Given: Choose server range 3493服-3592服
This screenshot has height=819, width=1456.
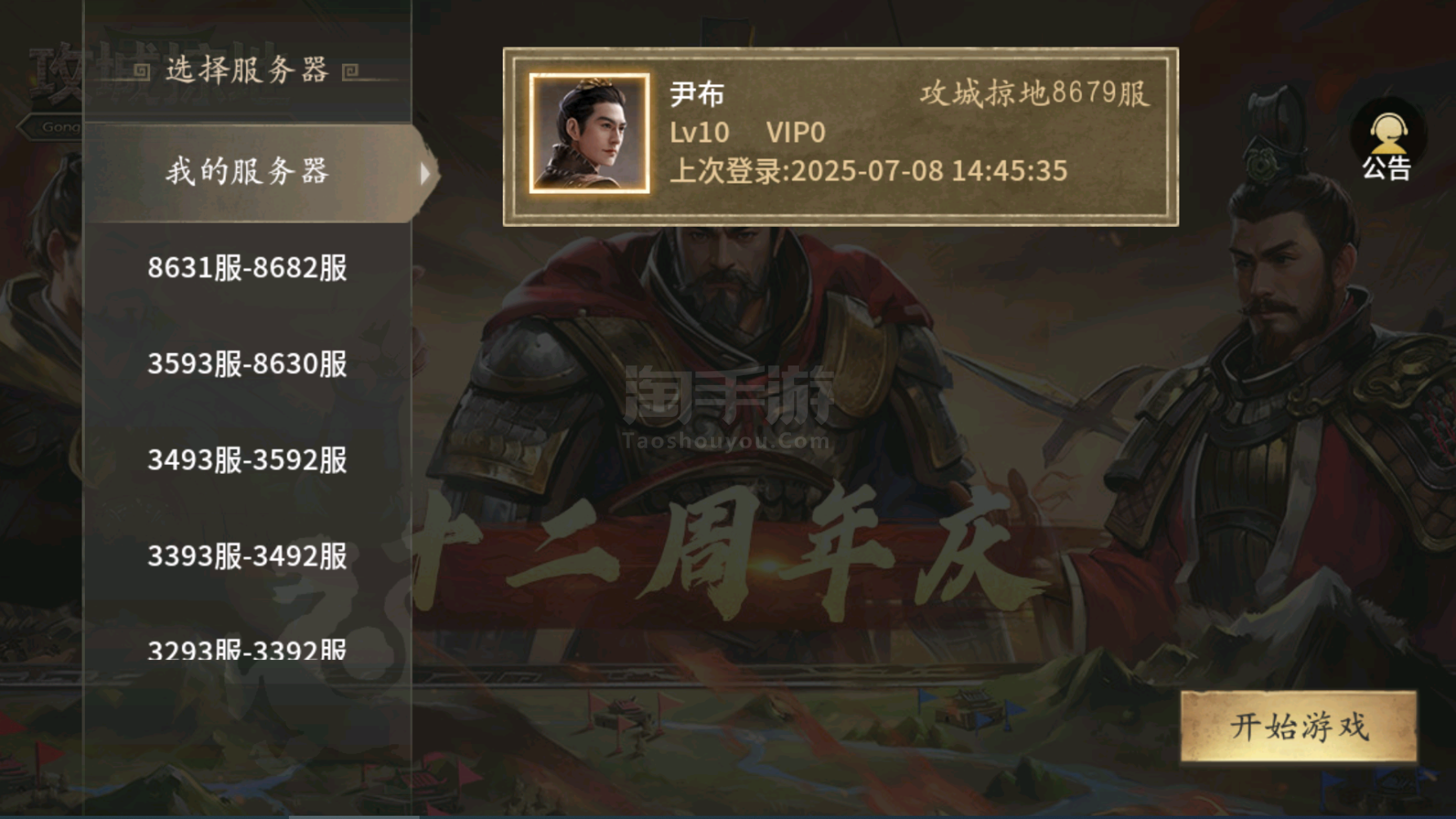Looking at the screenshot, I should (247, 460).
